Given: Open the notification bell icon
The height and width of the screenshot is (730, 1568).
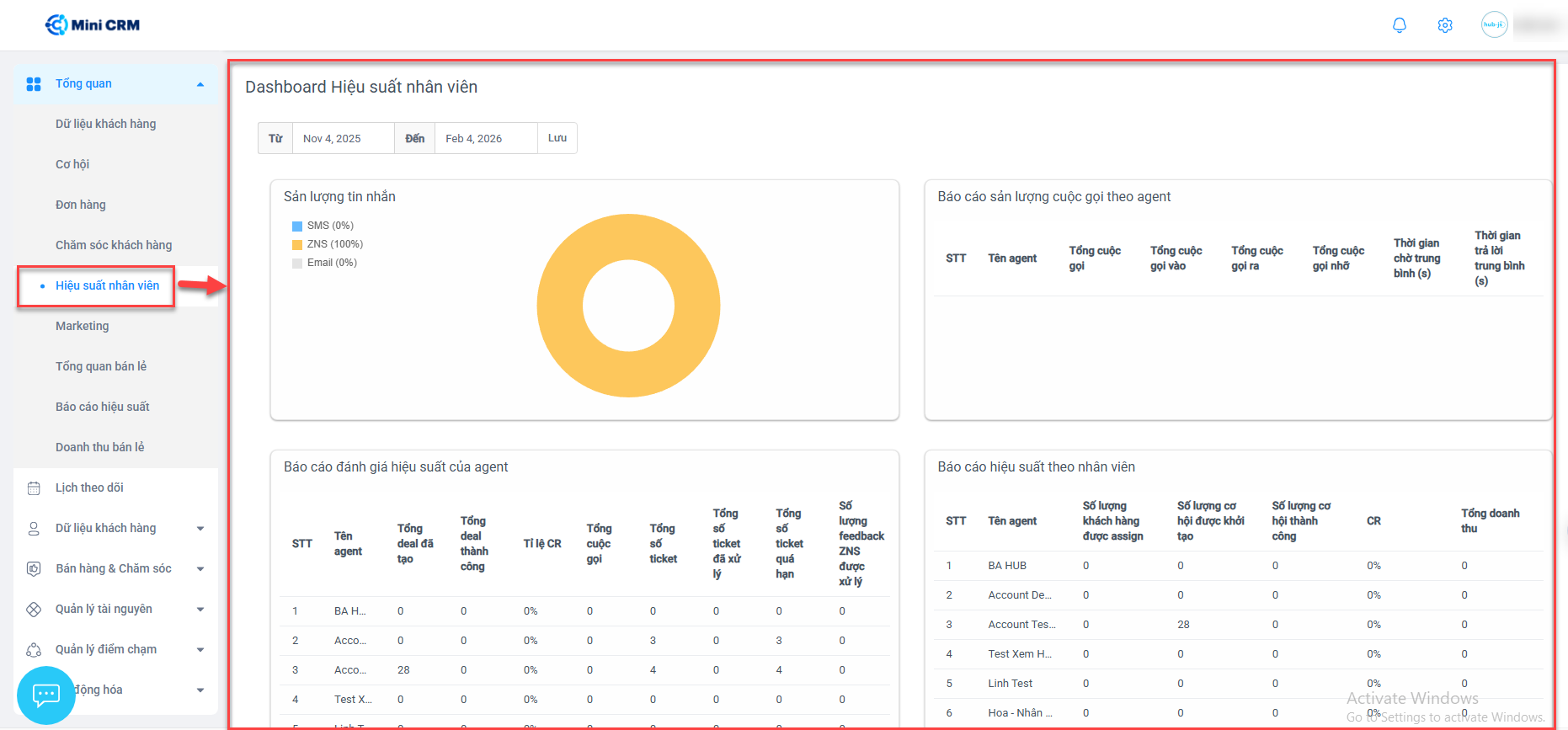Looking at the screenshot, I should point(1399,25).
